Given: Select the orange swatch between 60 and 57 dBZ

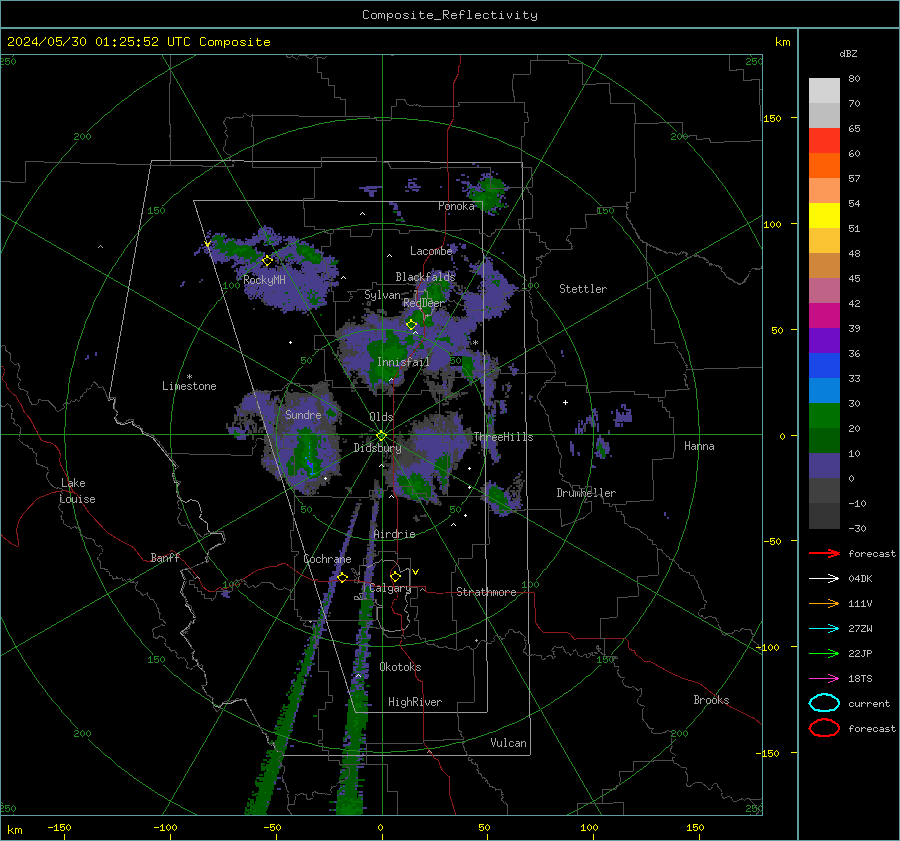Looking at the screenshot, I should coord(824,165).
